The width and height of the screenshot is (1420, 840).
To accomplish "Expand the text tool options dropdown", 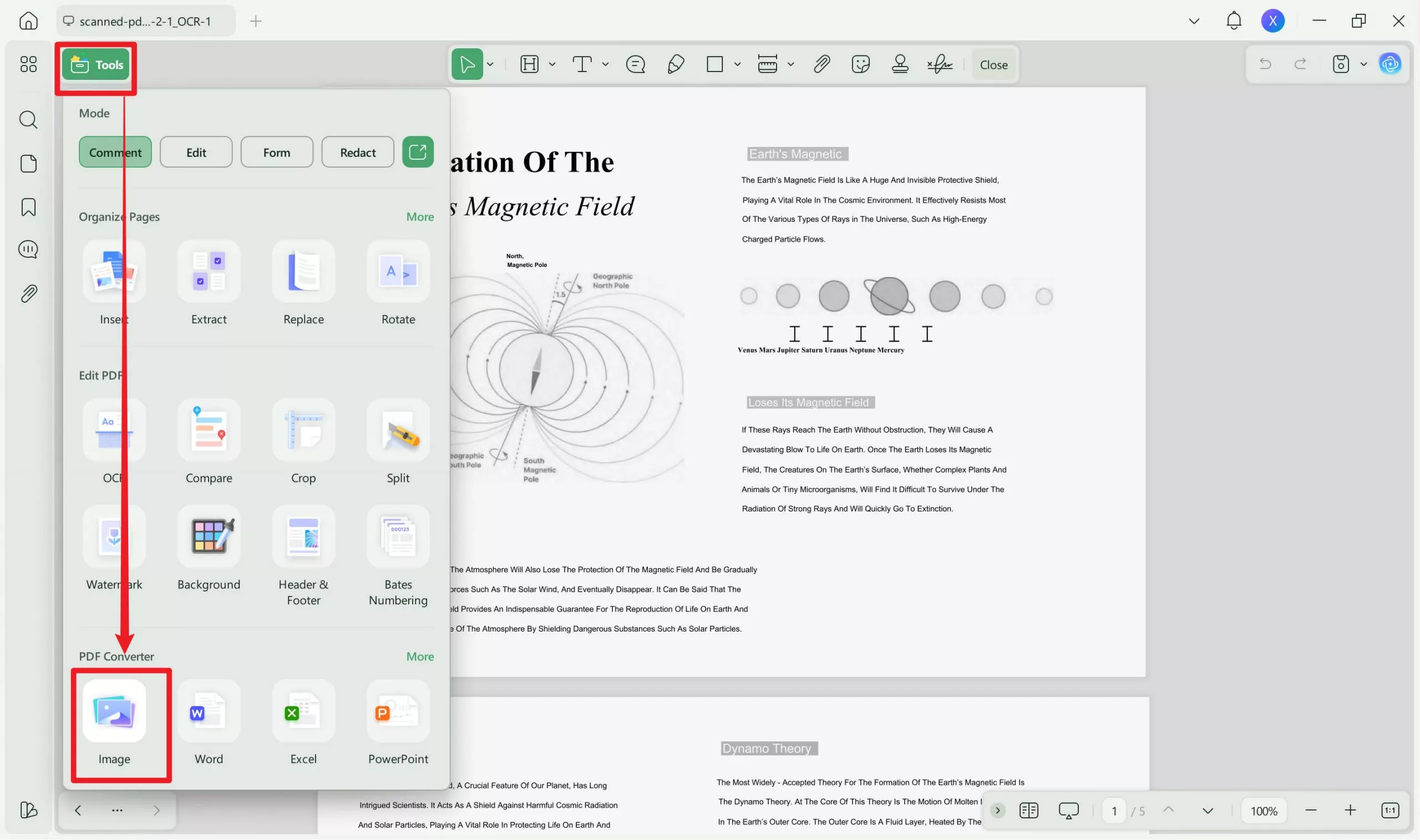I will [x=605, y=64].
